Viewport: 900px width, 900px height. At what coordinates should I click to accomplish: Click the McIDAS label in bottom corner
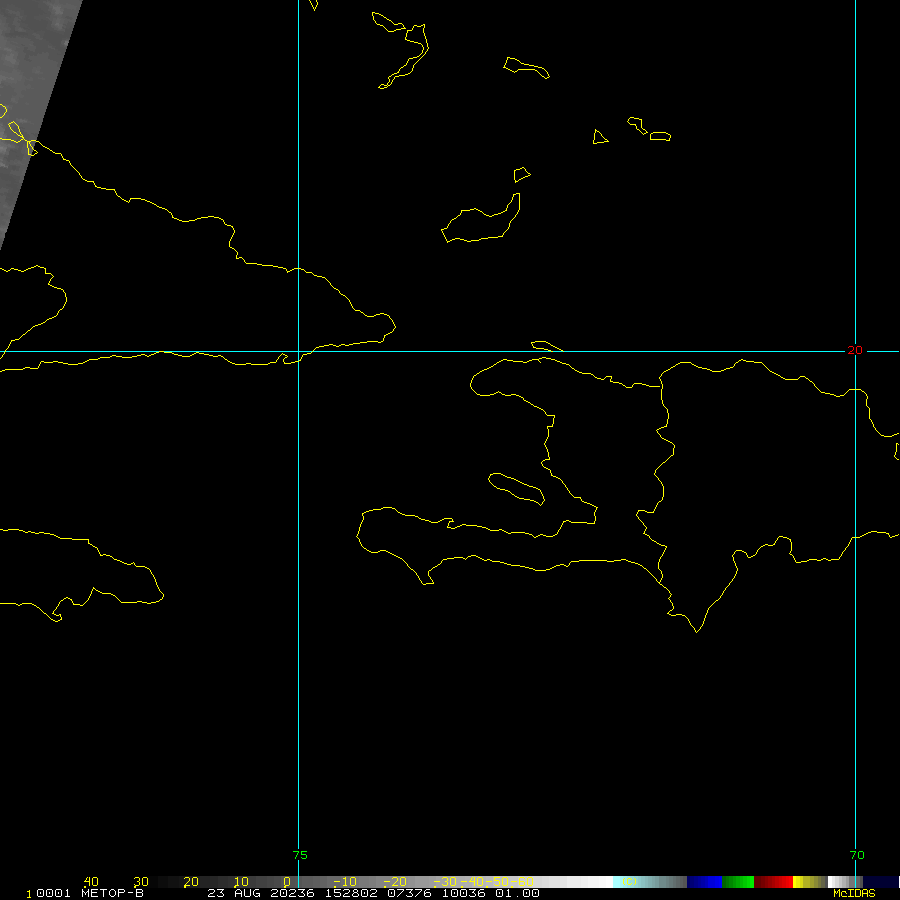(854, 893)
